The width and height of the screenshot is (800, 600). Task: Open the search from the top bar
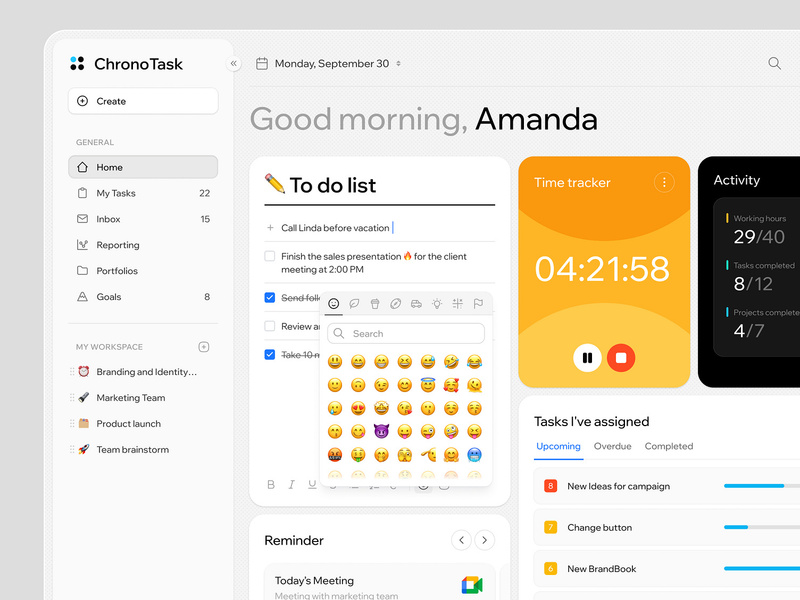[774, 63]
